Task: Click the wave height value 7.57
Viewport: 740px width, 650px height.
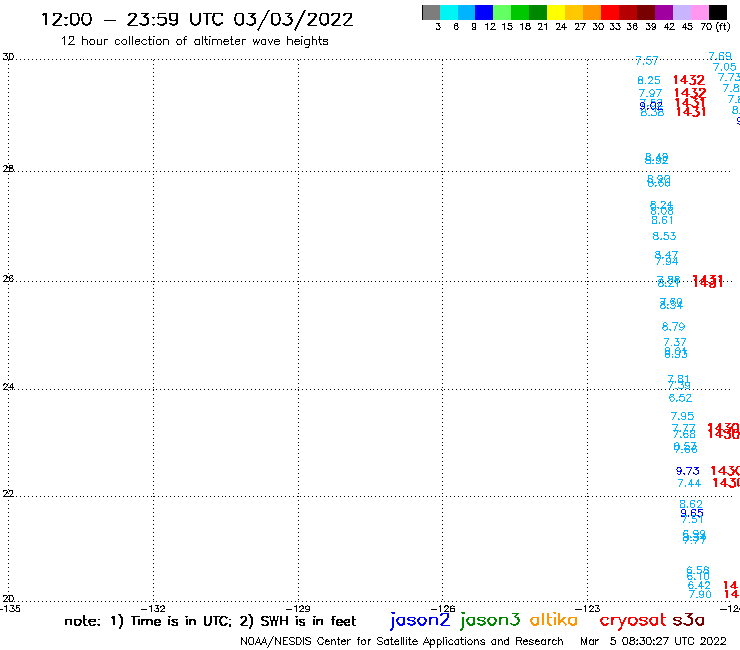Action: pos(647,61)
